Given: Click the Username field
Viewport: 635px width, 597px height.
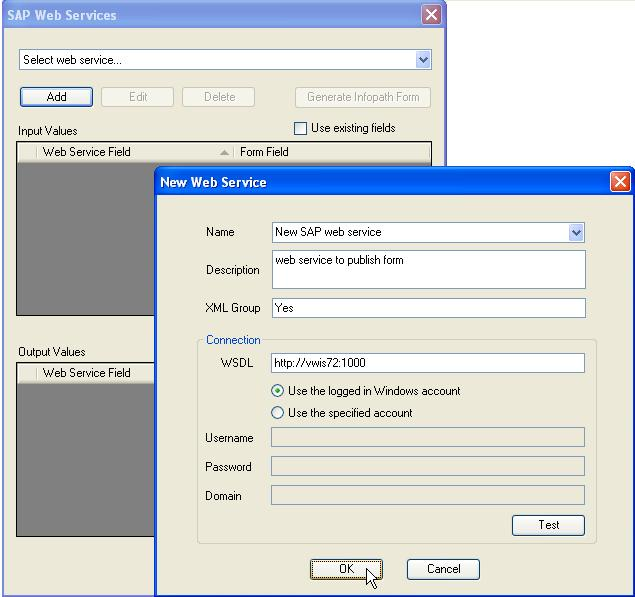Looking at the screenshot, I should [x=428, y=437].
